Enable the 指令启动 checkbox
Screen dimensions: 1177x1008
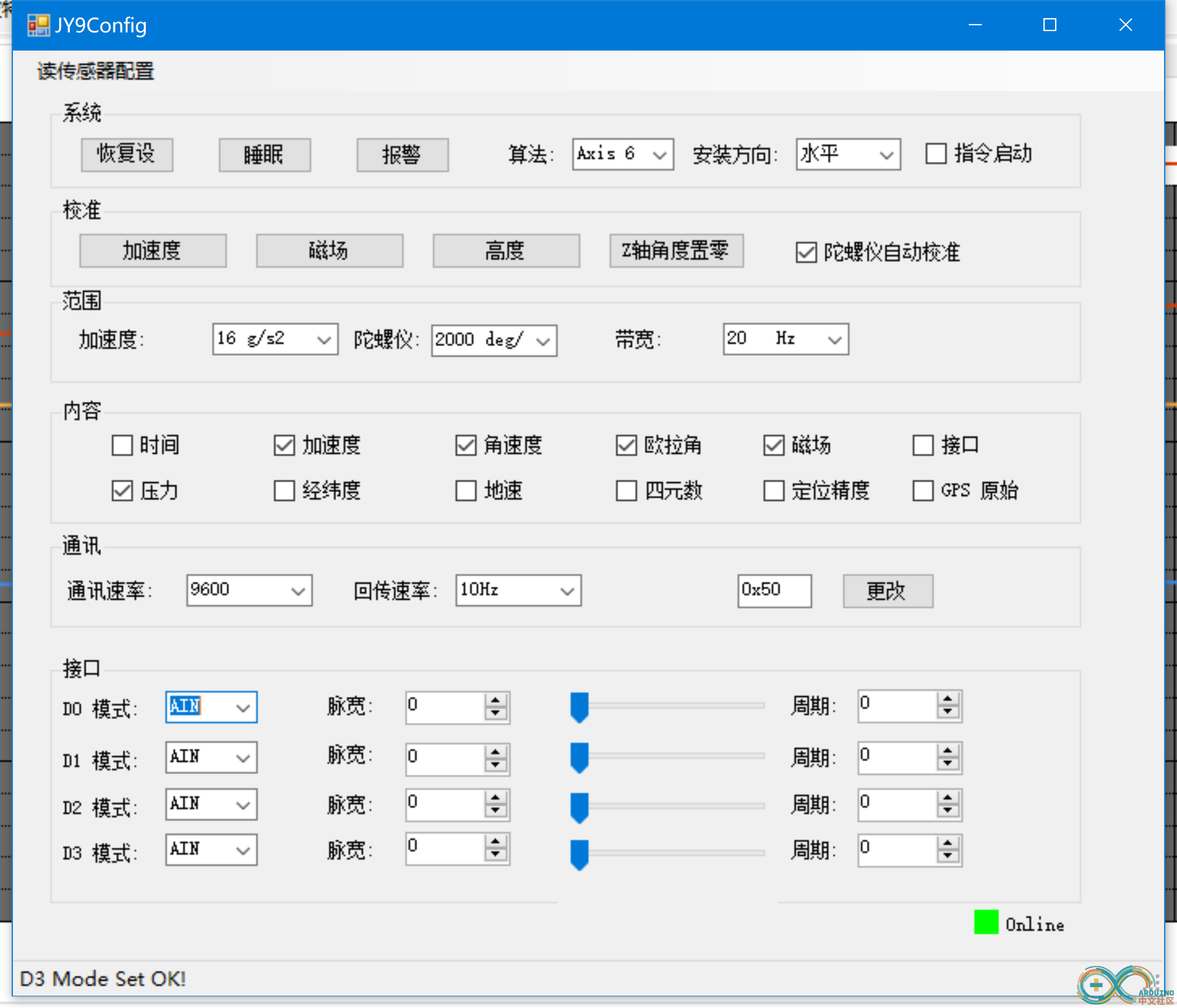pyautogui.click(x=936, y=154)
